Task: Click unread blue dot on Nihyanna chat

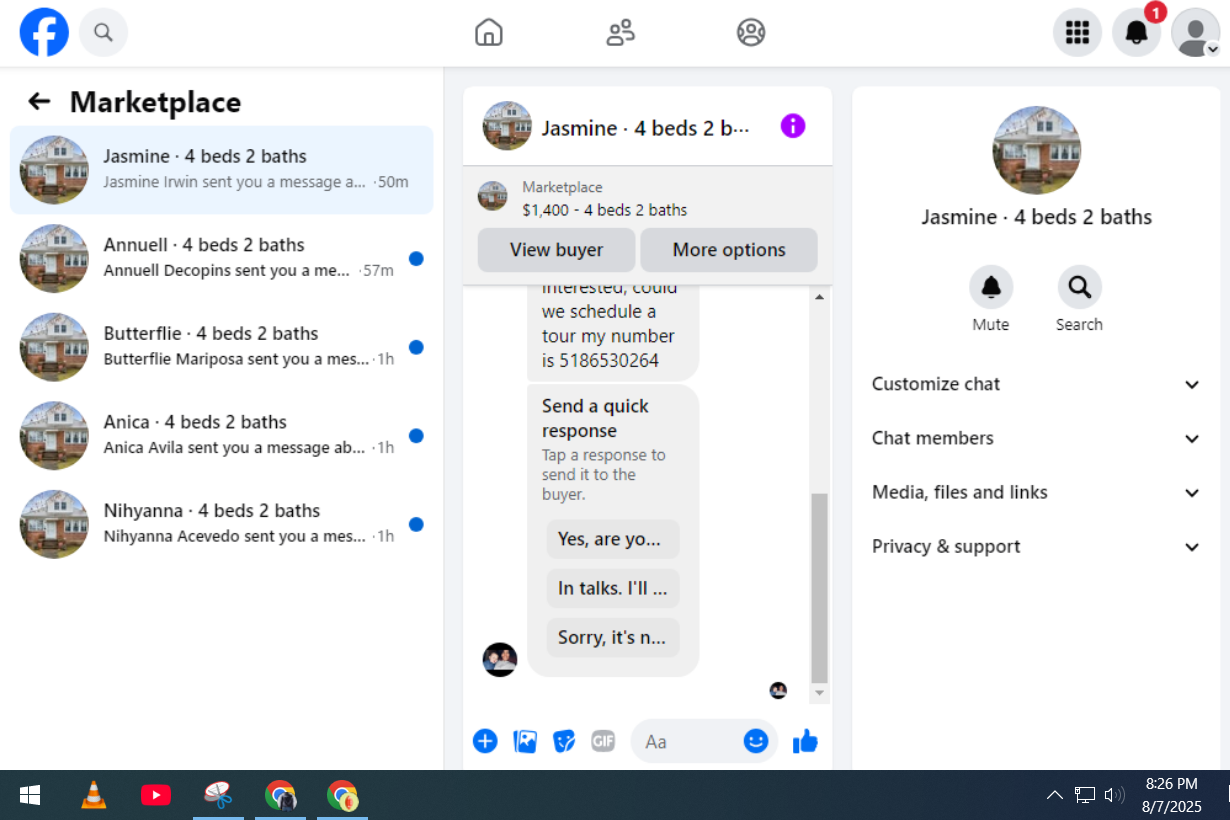Action: click(x=416, y=524)
